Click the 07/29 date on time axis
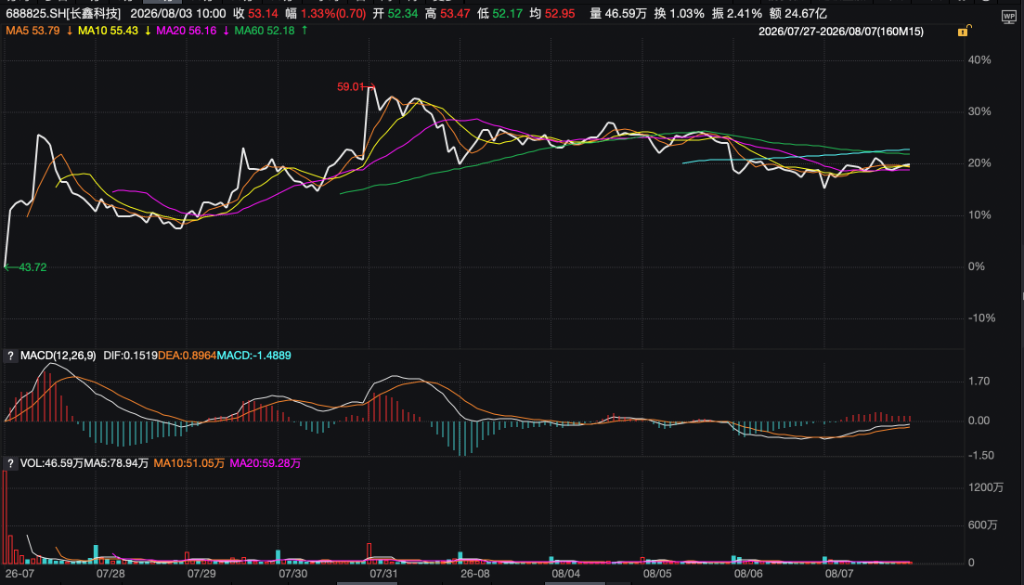This screenshot has height=585, width=1024. [x=201, y=574]
